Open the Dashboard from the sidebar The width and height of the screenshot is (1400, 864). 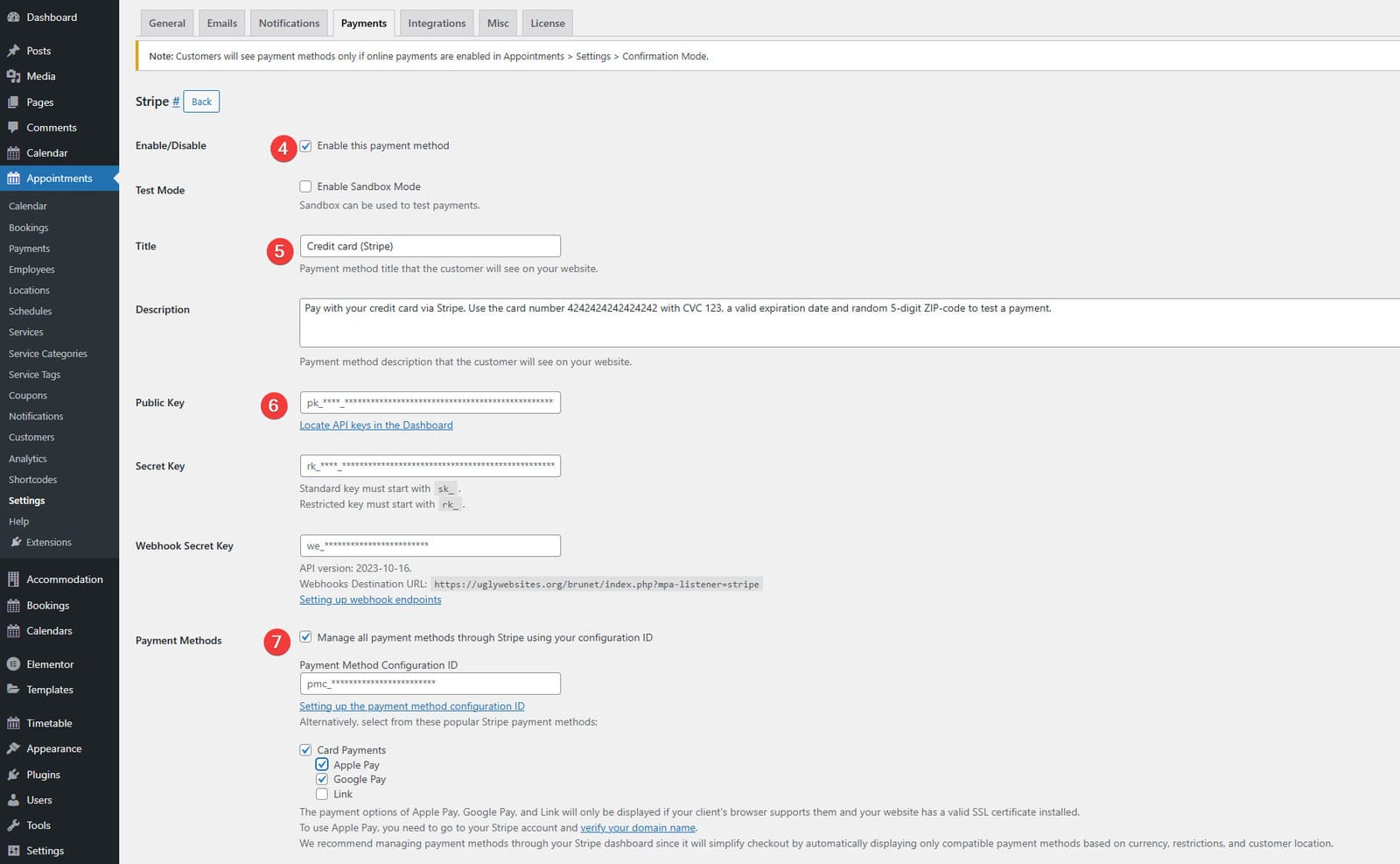click(x=14, y=17)
